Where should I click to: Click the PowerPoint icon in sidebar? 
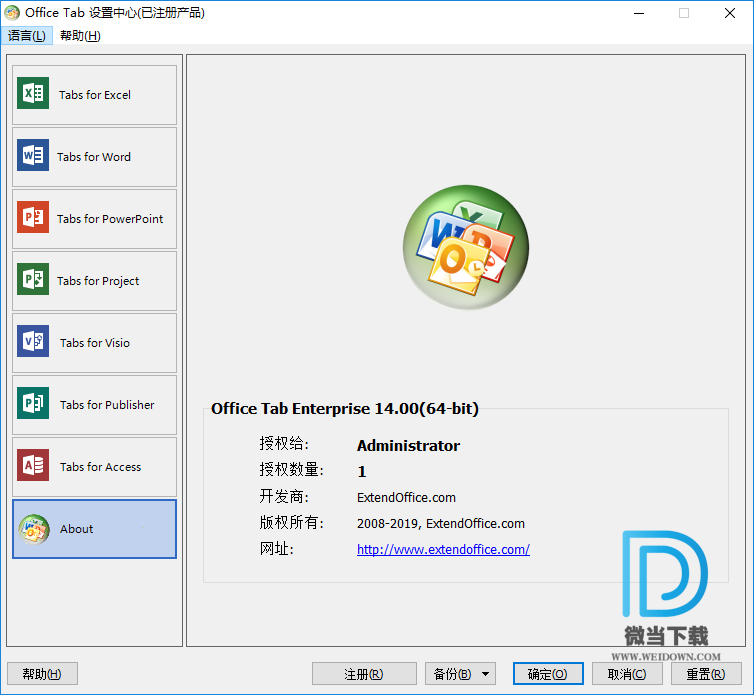[33, 217]
